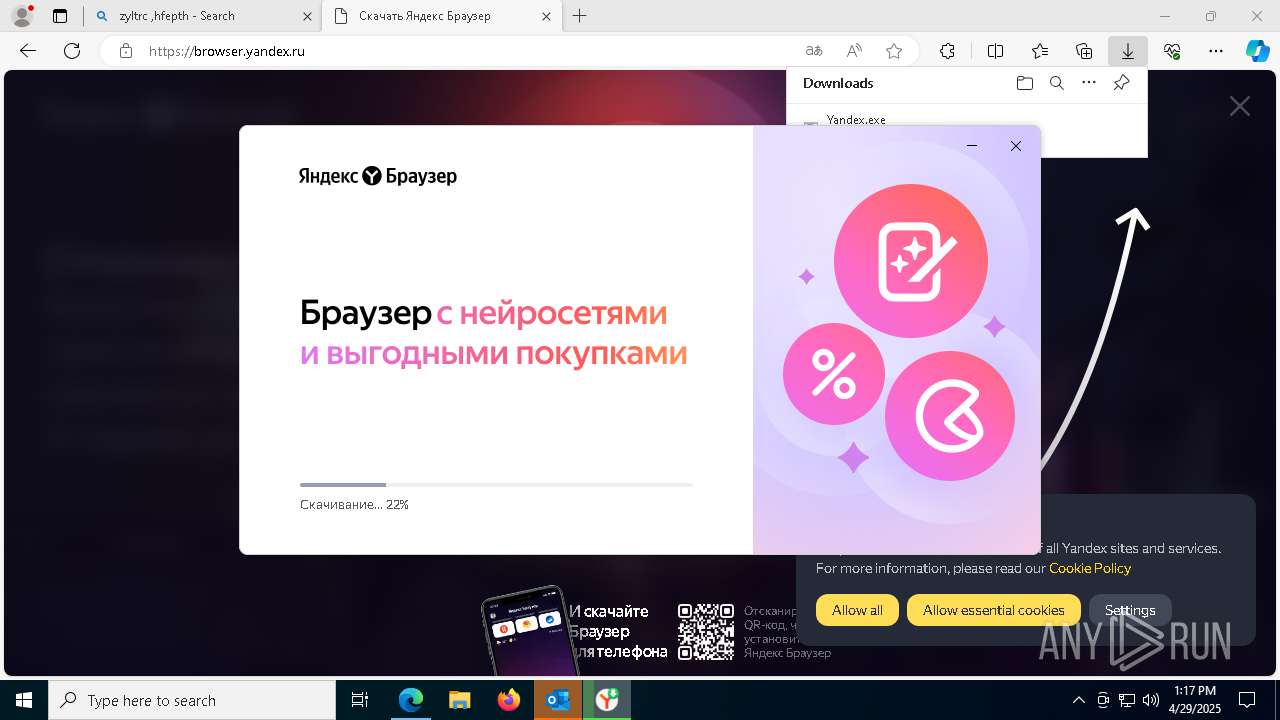Screen dimensions: 1280x720
Task: Open Firefox from the taskbar
Action: point(509,700)
